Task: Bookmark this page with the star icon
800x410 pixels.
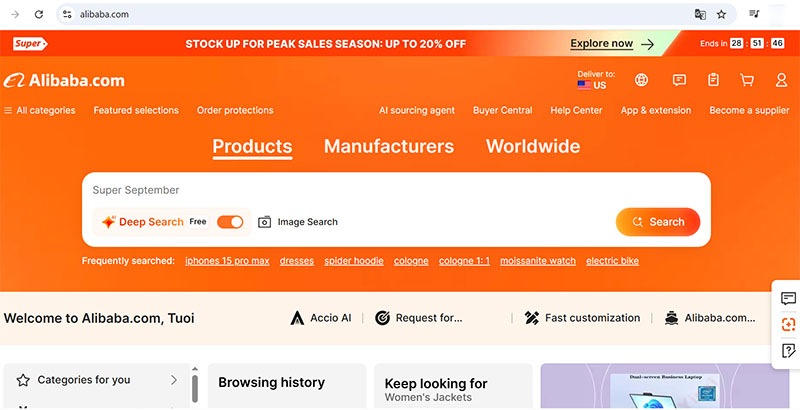Action: point(721,14)
